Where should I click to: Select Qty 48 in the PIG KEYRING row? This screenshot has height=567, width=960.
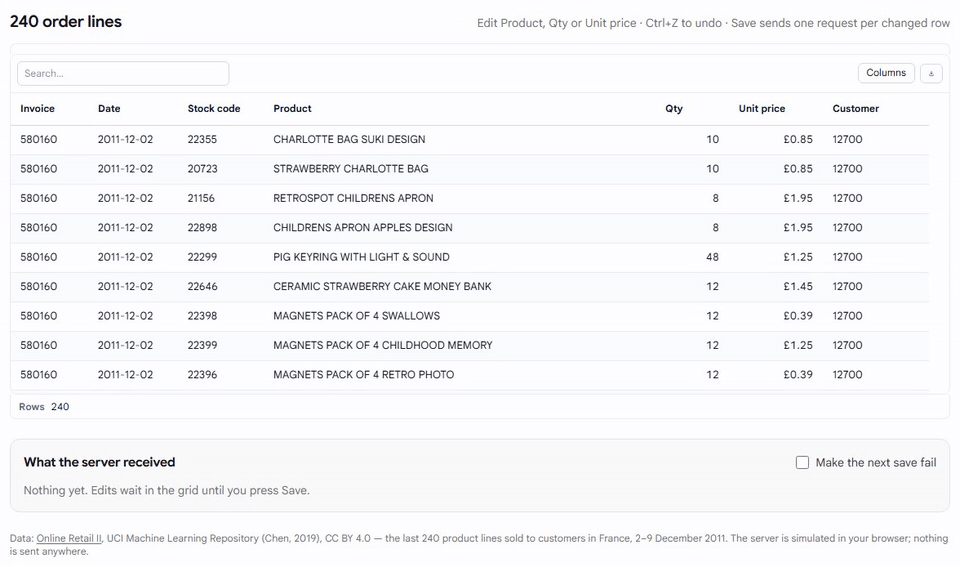712,257
